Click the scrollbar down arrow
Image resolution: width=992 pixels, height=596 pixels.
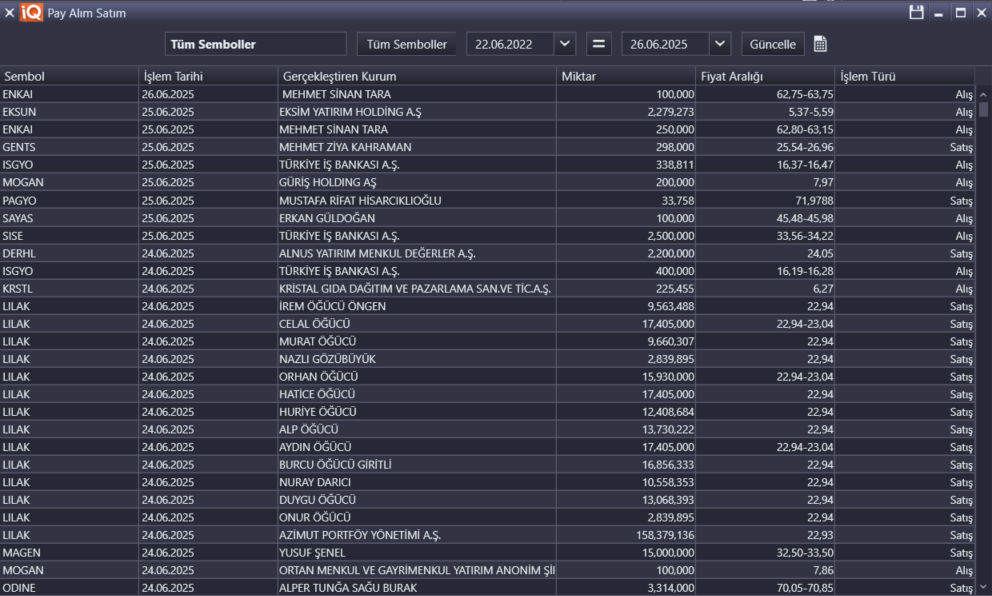(x=983, y=587)
